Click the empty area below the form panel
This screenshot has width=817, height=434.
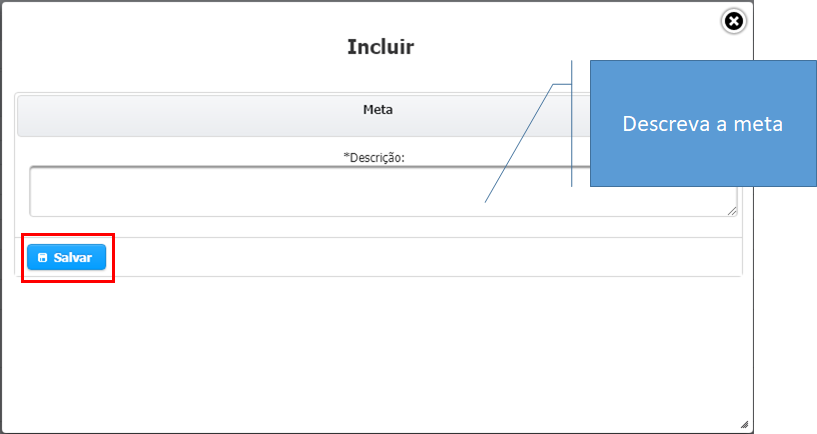pos(378,350)
